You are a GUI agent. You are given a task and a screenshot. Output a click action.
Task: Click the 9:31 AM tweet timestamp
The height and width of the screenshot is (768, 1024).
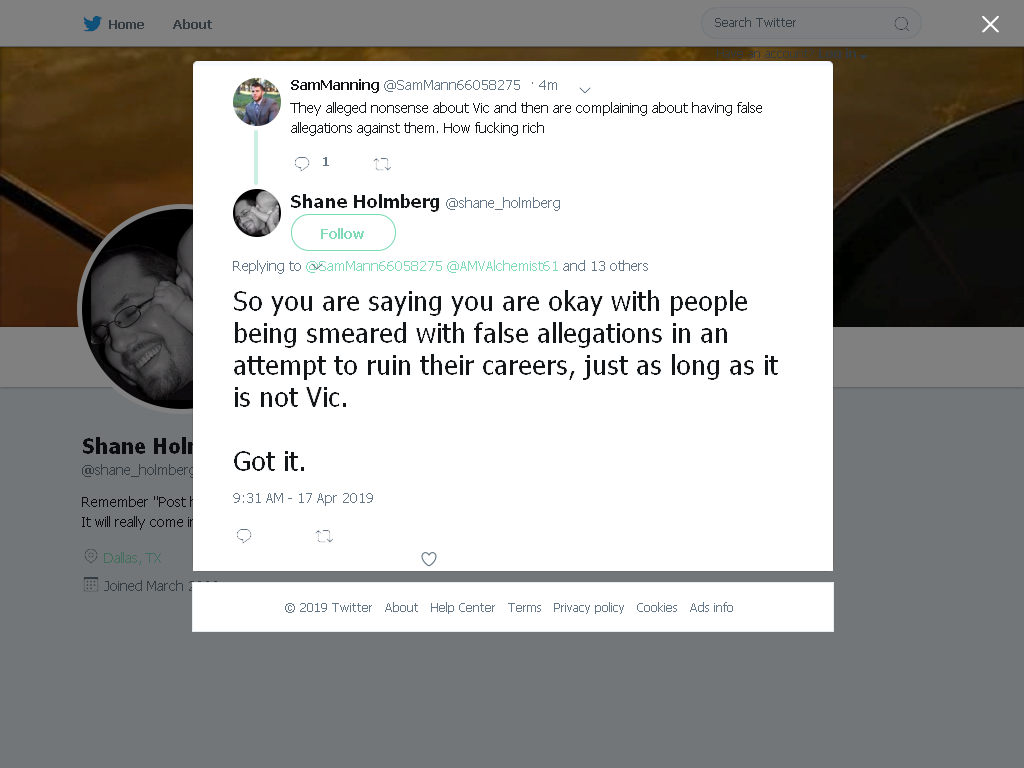[303, 498]
